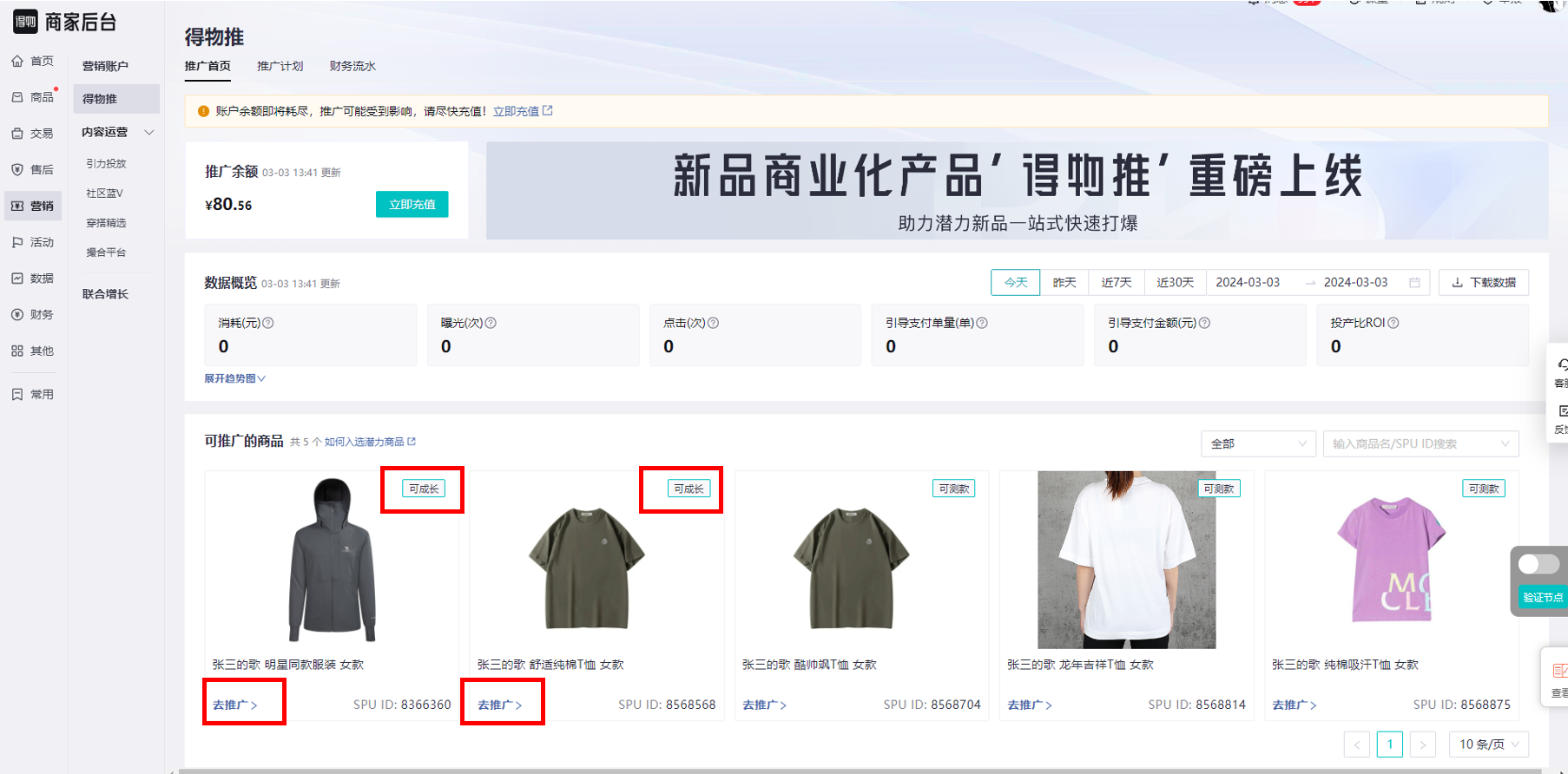Open the white T-shirt model product image

(1126, 560)
